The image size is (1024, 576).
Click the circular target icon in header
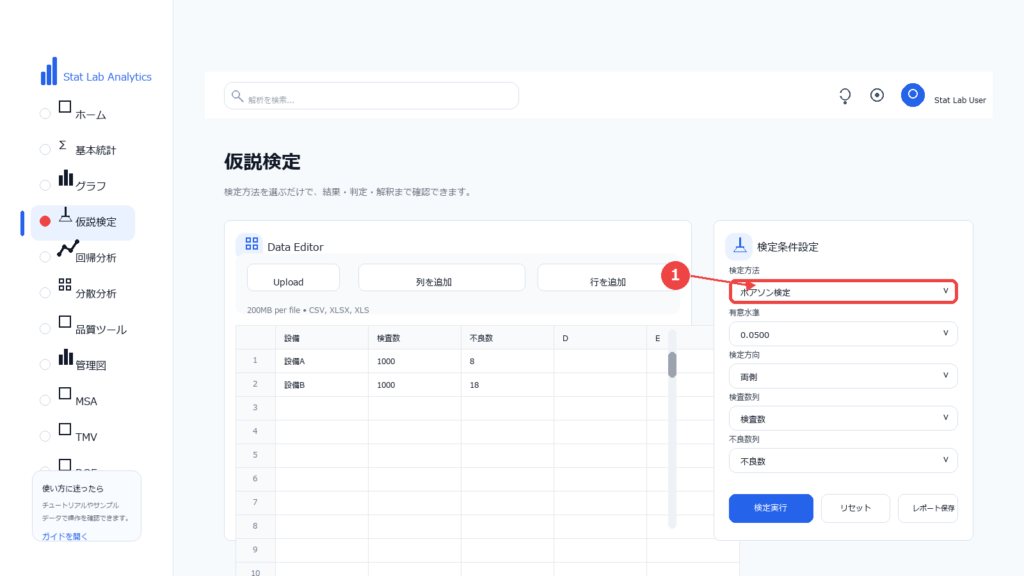pos(877,95)
